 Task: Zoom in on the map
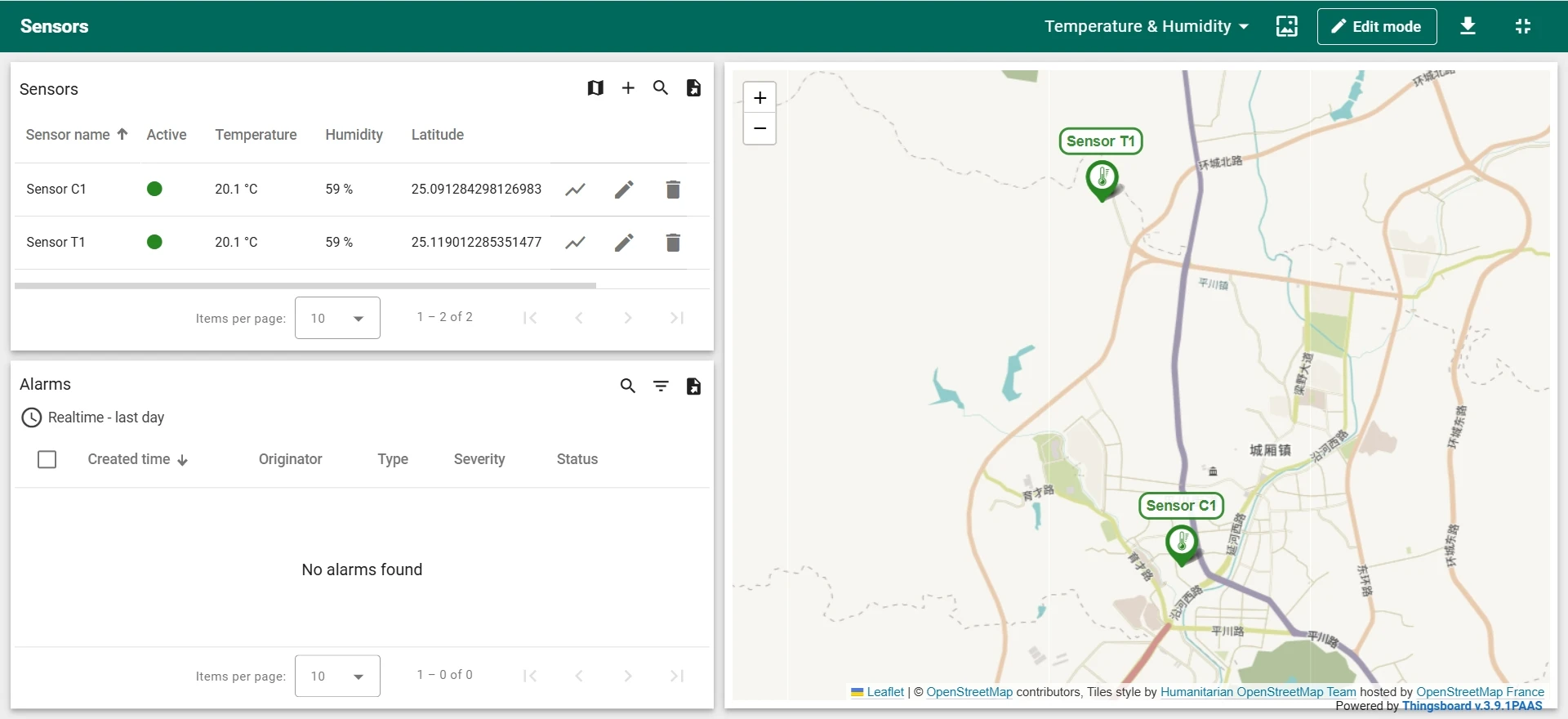point(759,98)
